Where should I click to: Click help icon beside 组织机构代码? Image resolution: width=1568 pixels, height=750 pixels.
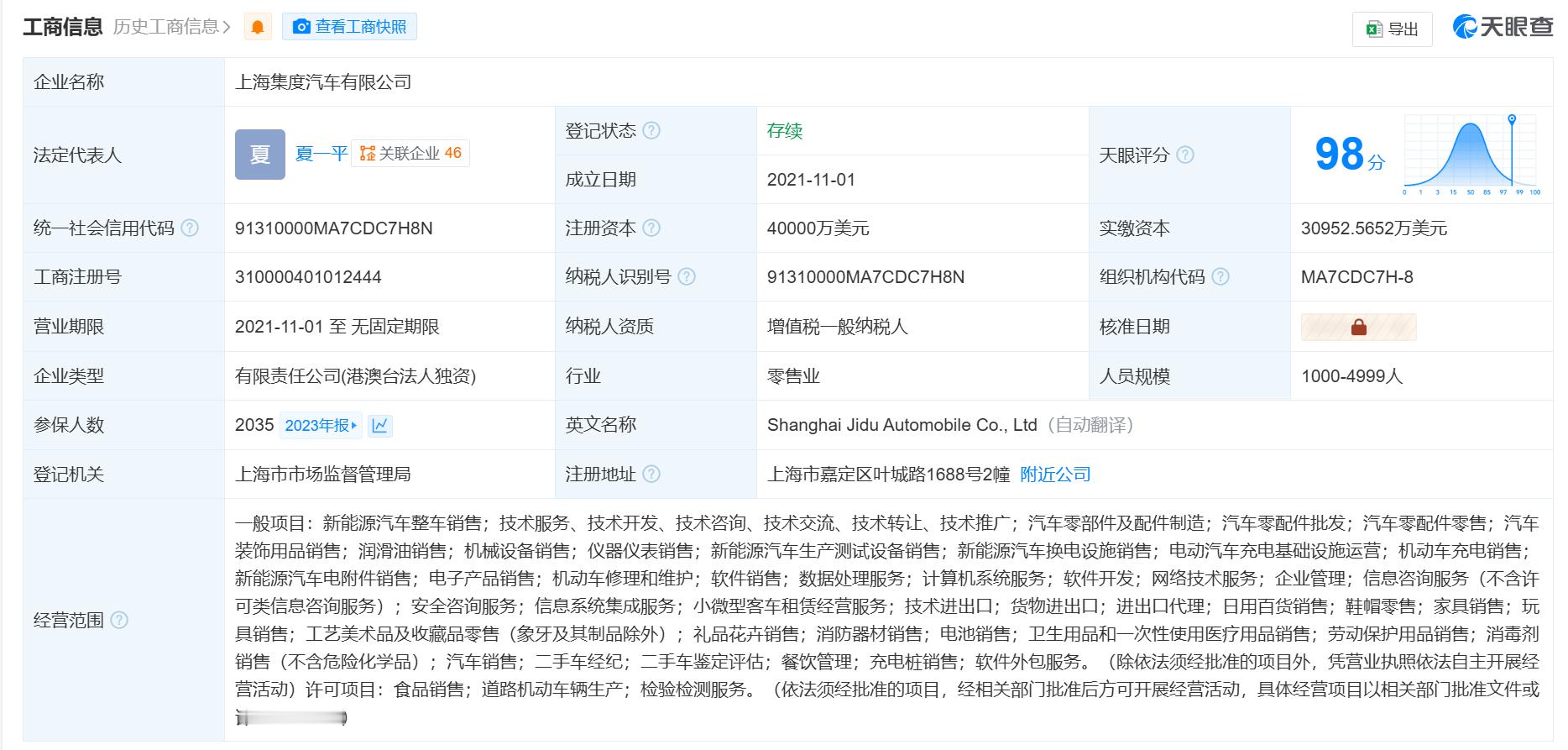pyautogui.click(x=1220, y=276)
